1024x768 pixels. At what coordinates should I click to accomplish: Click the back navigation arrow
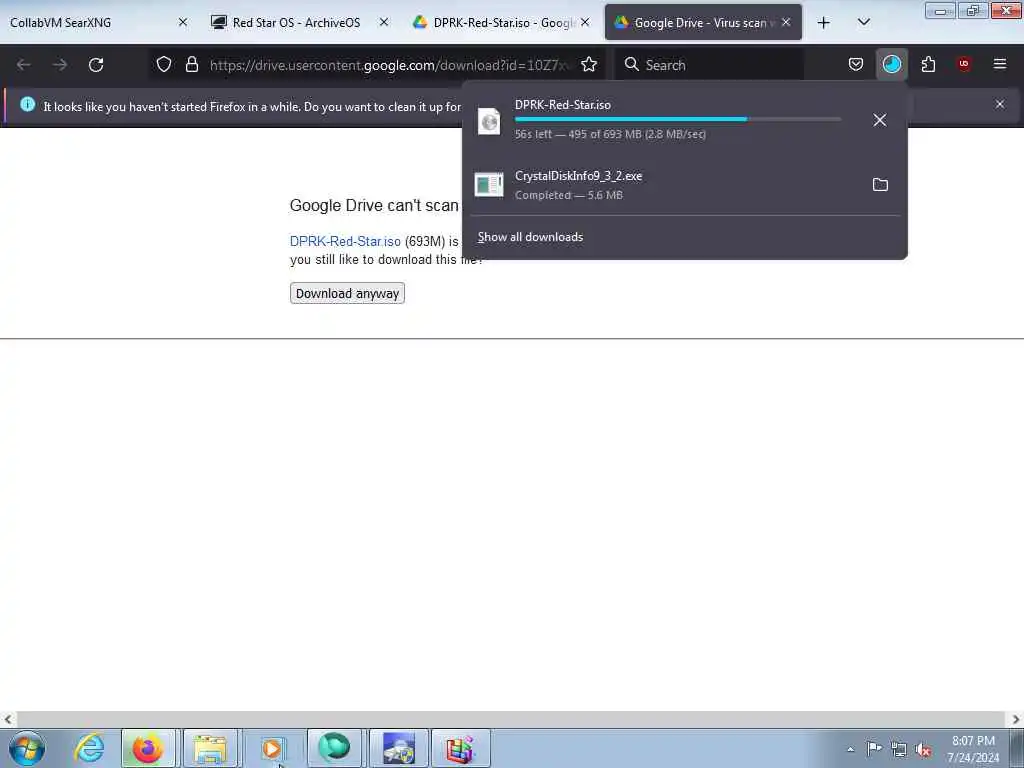24,65
